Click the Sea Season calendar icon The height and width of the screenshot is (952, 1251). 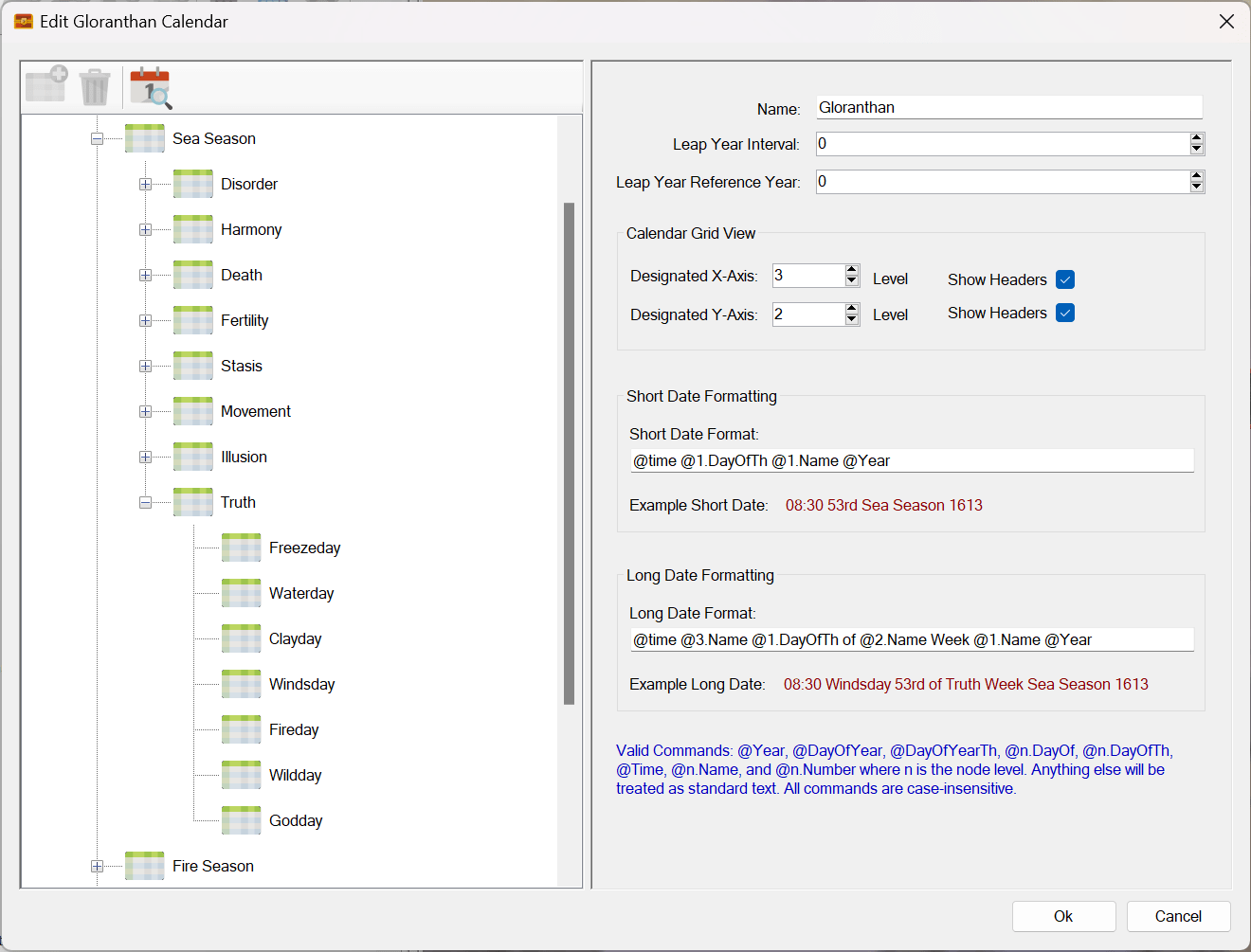tap(144, 138)
